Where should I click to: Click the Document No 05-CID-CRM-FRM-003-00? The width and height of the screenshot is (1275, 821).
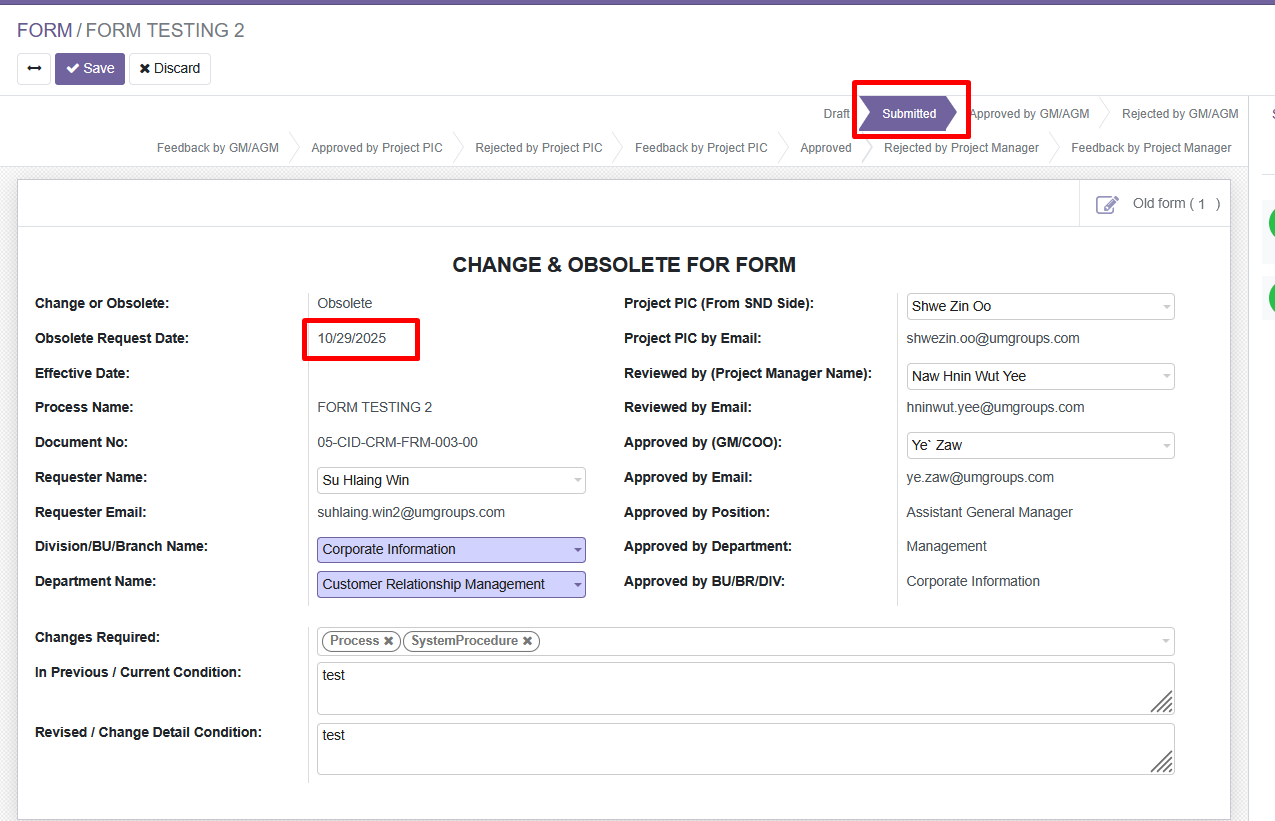(x=398, y=442)
